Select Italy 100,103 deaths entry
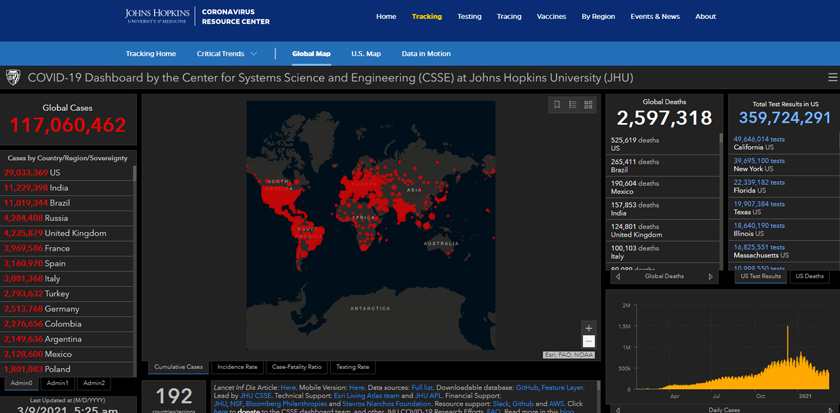 (662, 252)
